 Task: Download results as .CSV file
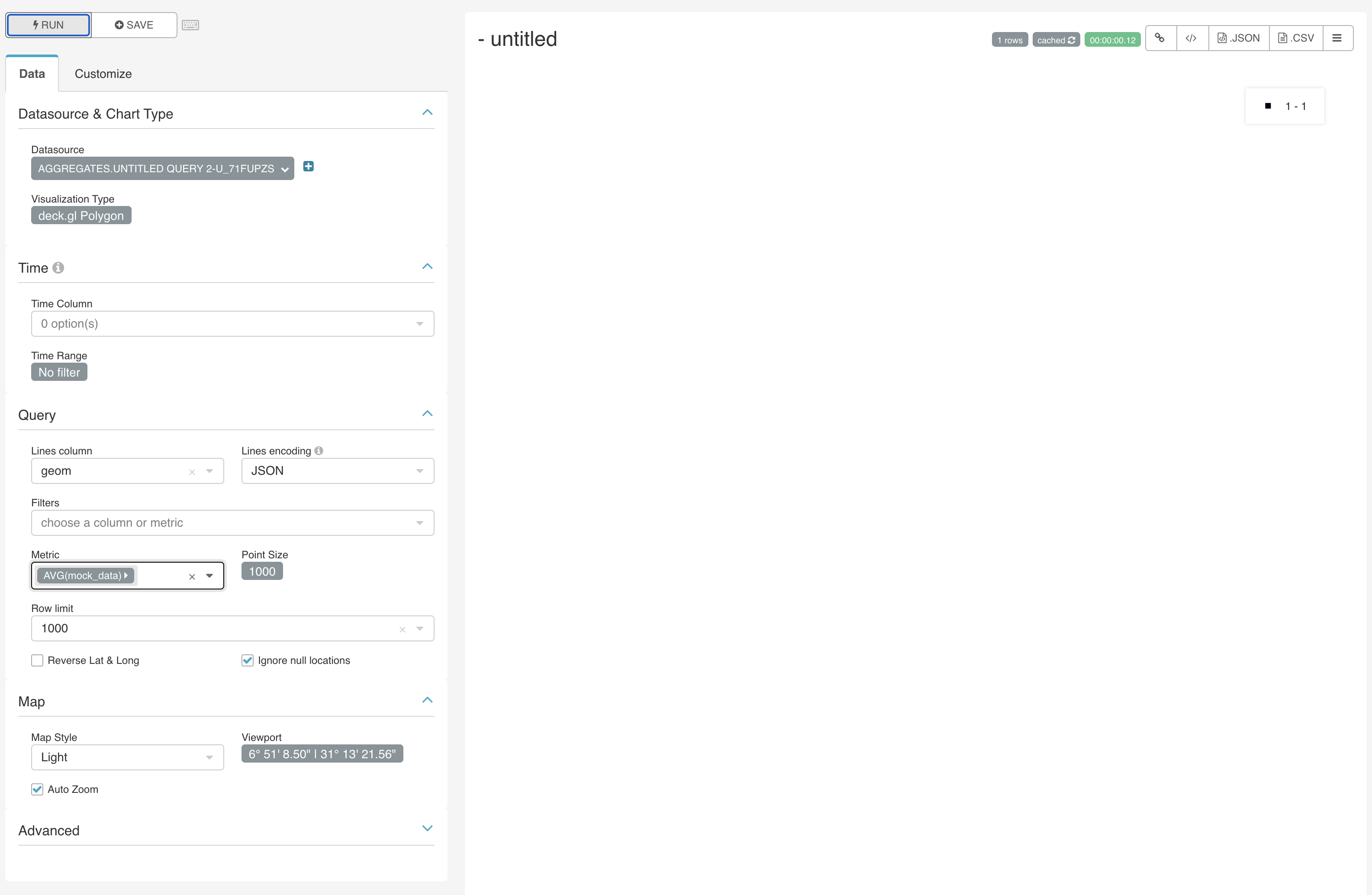click(x=1295, y=38)
